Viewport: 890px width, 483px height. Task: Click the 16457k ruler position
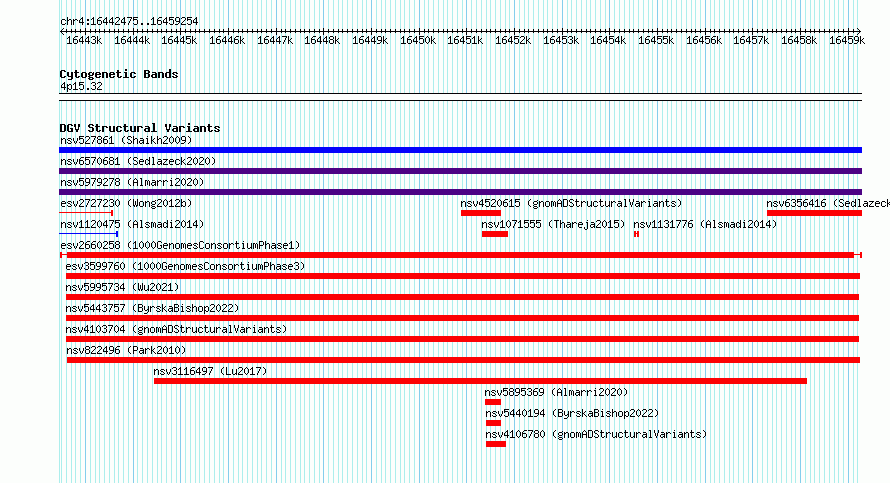751,40
